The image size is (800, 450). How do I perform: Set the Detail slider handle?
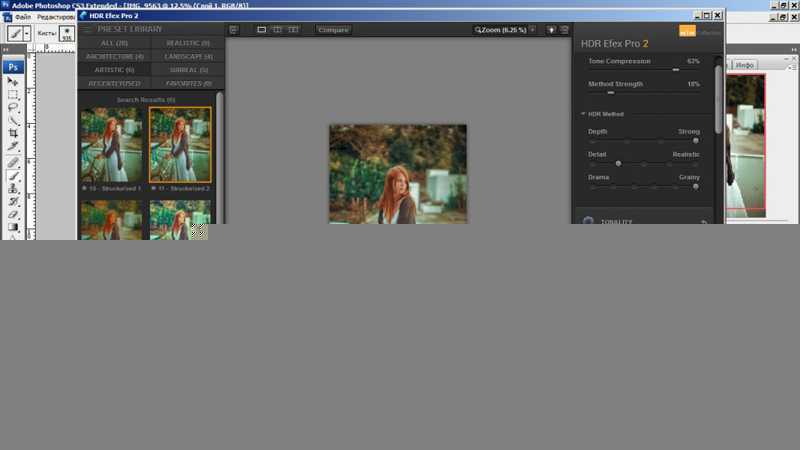(618, 163)
